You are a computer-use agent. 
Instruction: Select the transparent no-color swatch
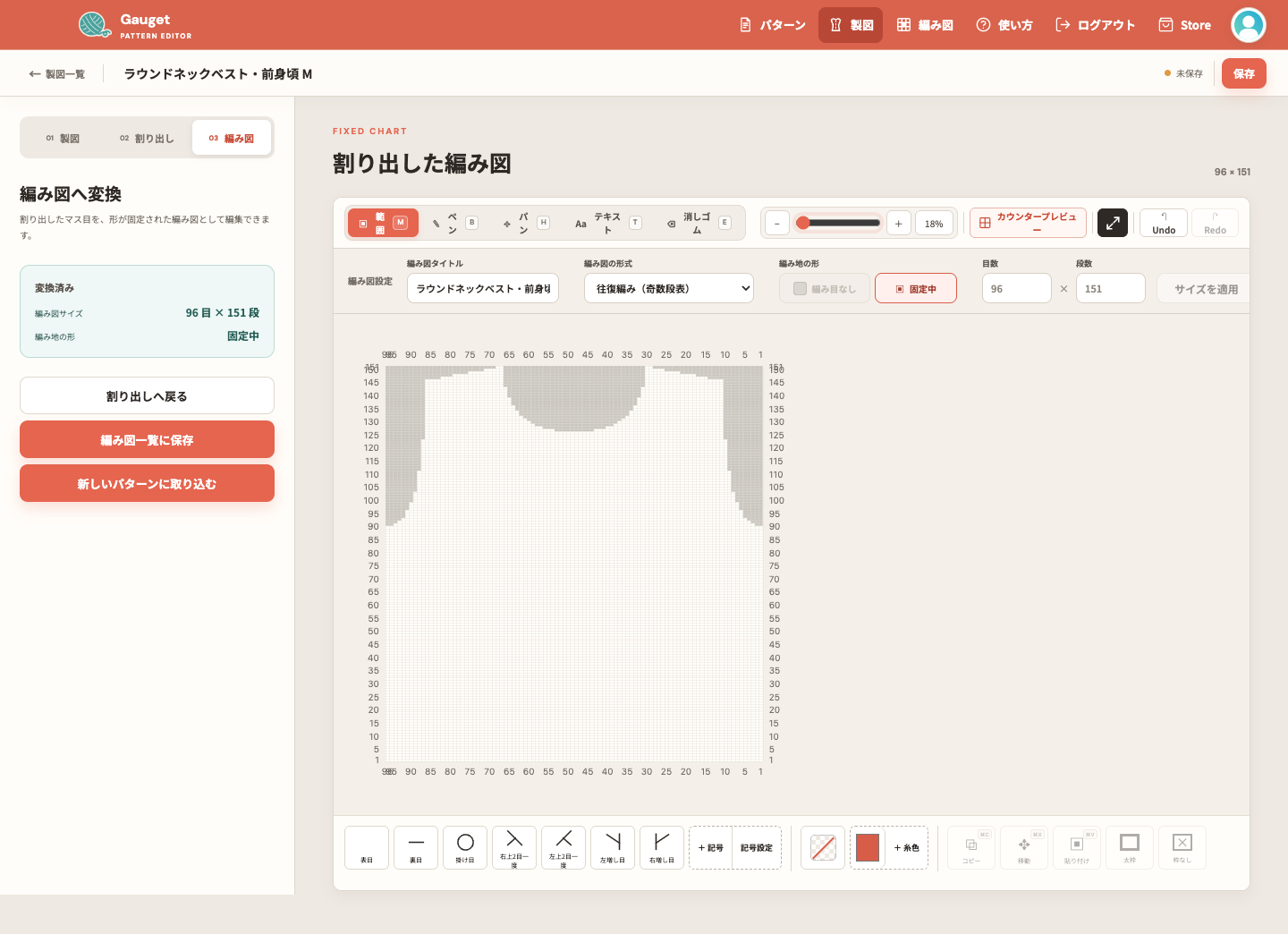pyautogui.click(x=823, y=847)
